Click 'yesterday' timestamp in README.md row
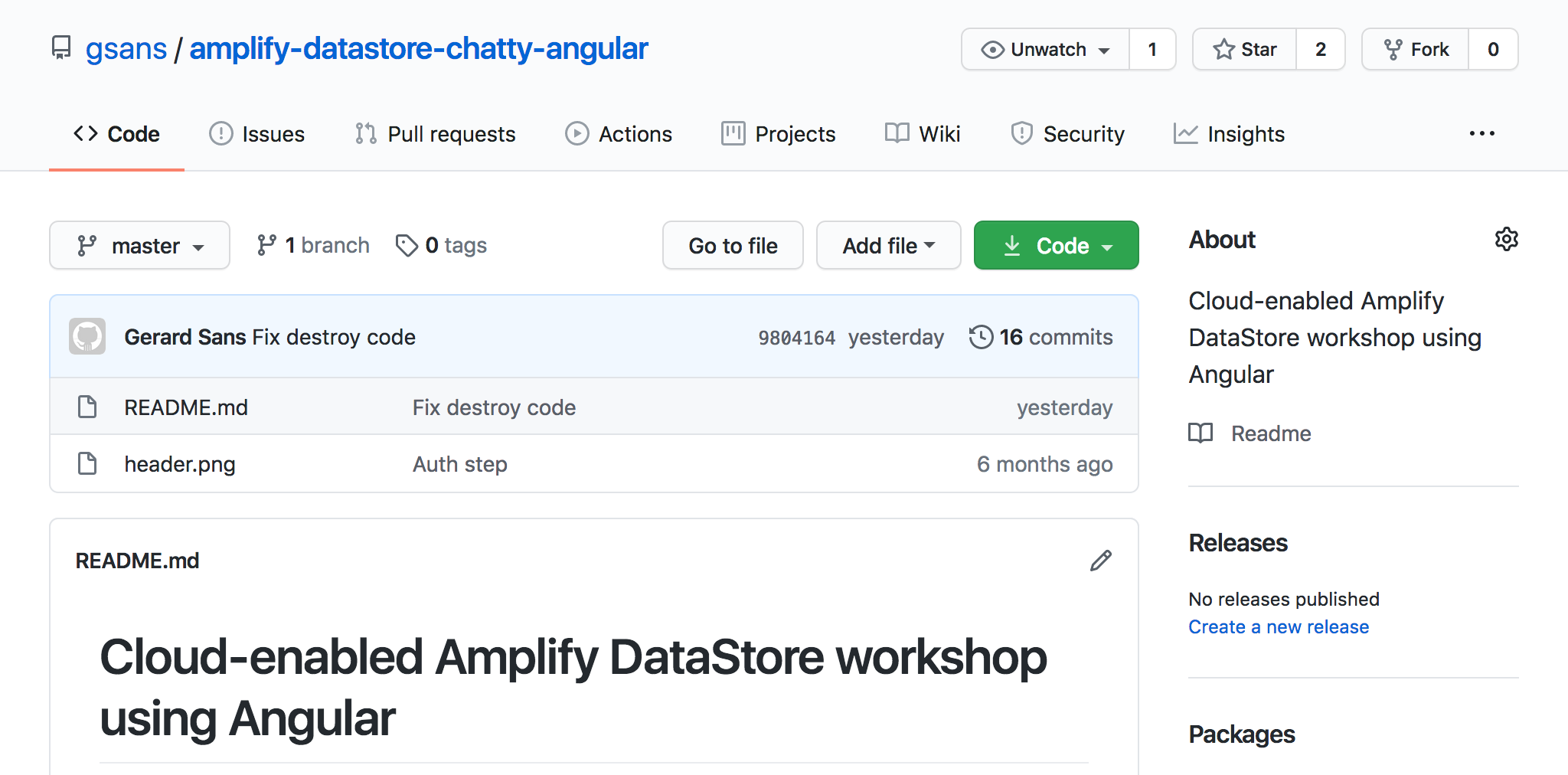 (x=1064, y=407)
